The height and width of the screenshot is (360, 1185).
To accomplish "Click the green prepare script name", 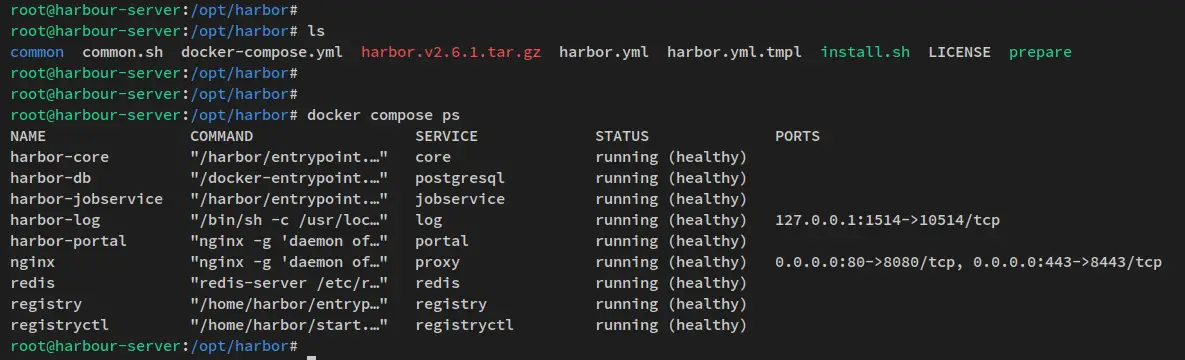I will pyautogui.click(x=1041, y=53).
